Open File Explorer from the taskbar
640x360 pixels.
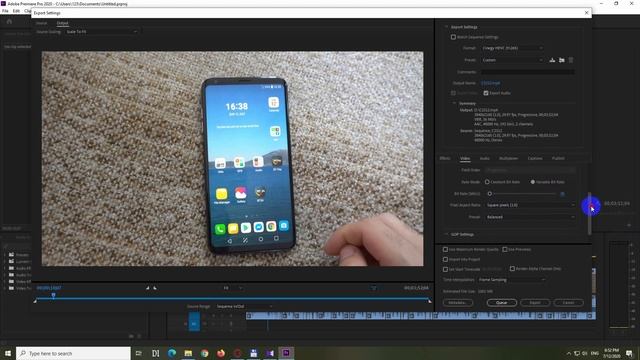tap(188, 353)
